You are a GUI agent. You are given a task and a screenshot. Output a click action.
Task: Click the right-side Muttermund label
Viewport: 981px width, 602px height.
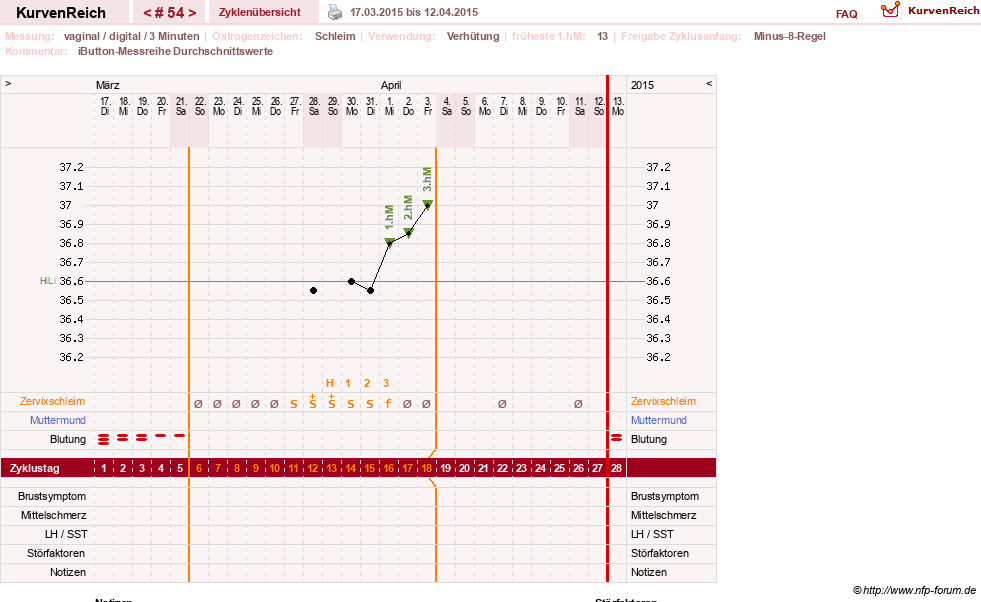point(659,421)
